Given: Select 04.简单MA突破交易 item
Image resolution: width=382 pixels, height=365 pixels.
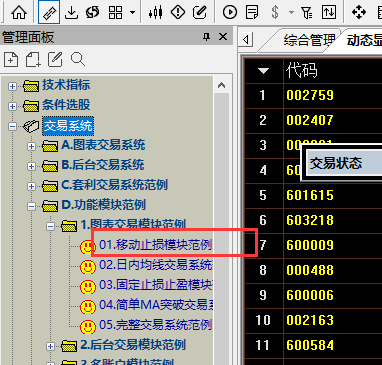Looking at the screenshot, I should 155,305.
